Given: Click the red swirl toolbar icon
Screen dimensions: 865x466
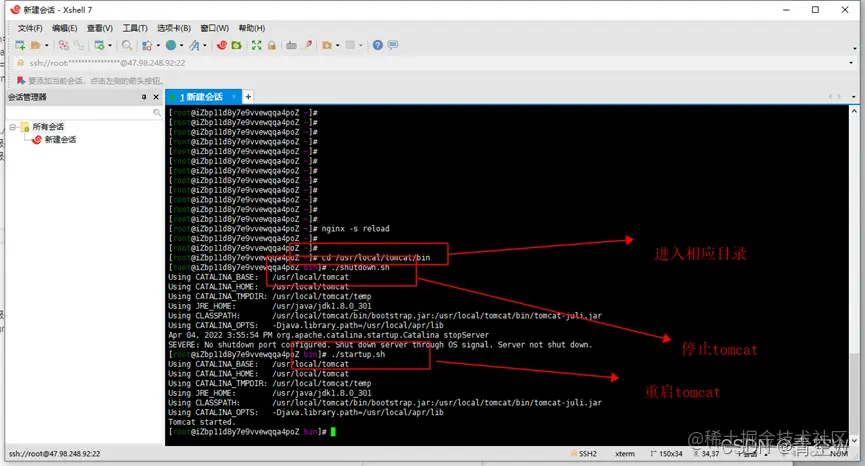Looking at the screenshot, I should (x=222, y=45).
